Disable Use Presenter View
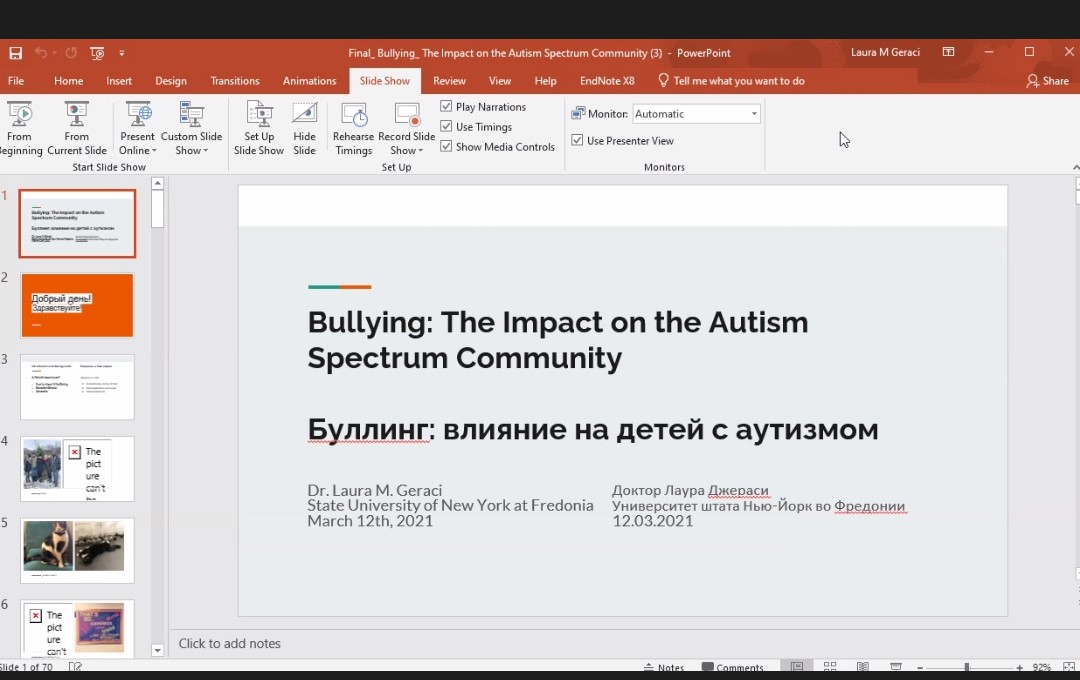This screenshot has height=680, width=1080. 577,141
